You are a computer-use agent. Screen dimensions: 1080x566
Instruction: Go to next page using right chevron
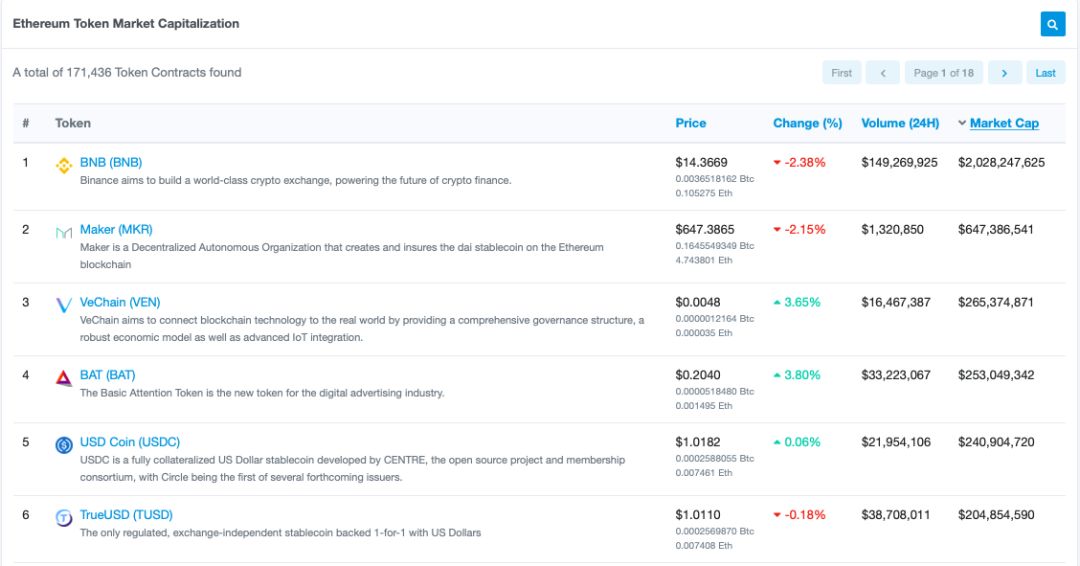1005,73
